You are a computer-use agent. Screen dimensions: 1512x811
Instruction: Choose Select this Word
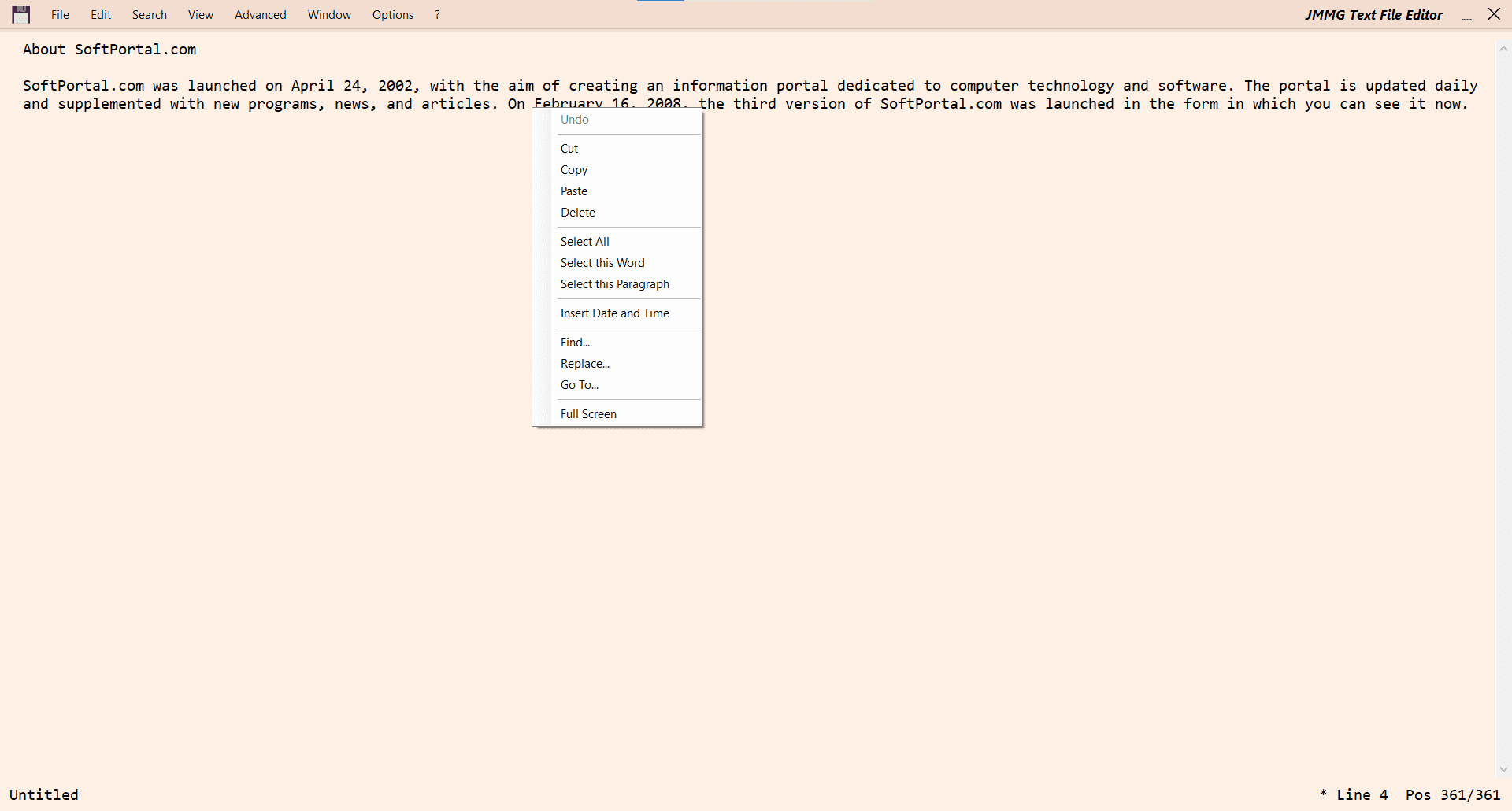click(617, 263)
